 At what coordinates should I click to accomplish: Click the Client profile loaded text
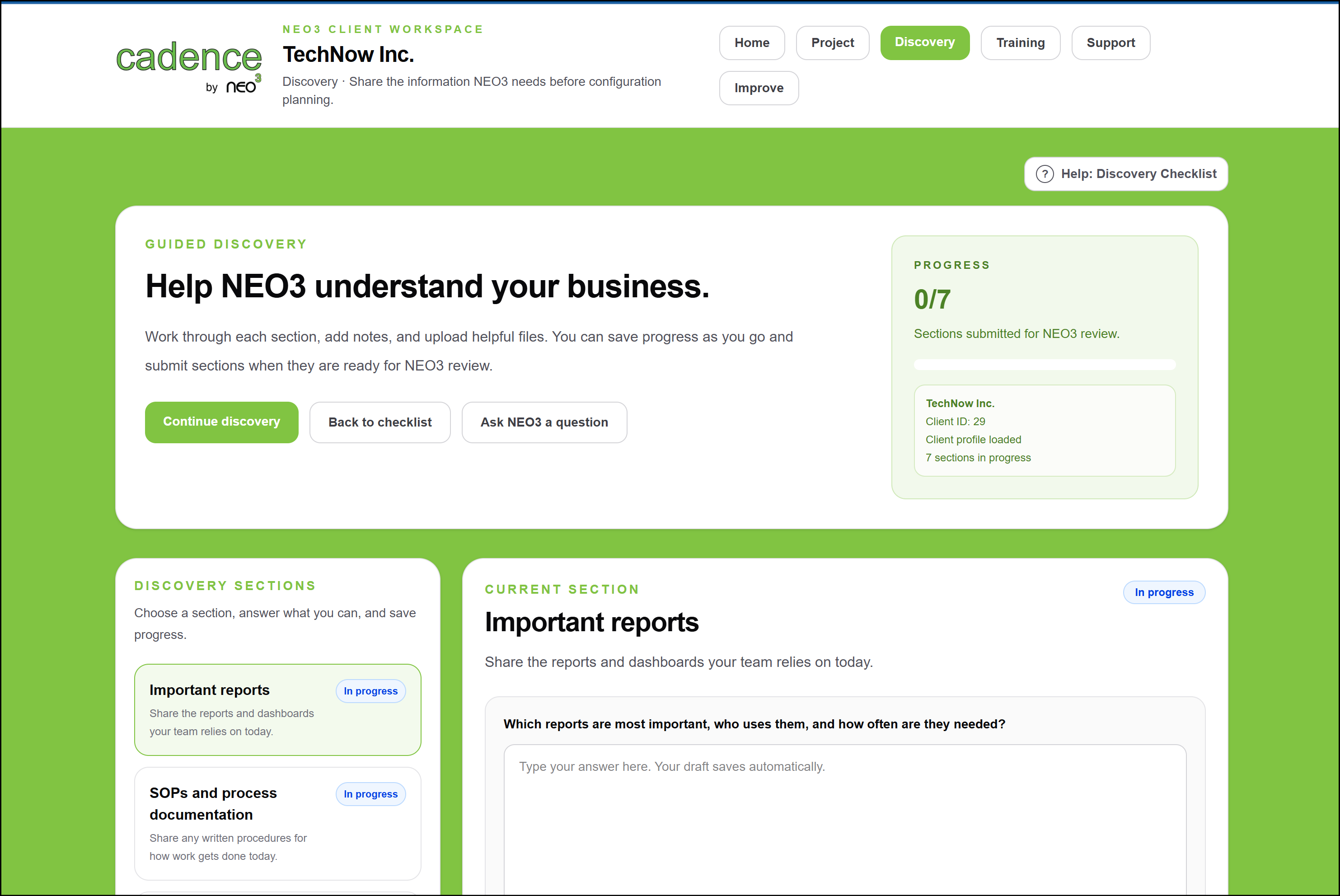pyautogui.click(x=973, y=440)
